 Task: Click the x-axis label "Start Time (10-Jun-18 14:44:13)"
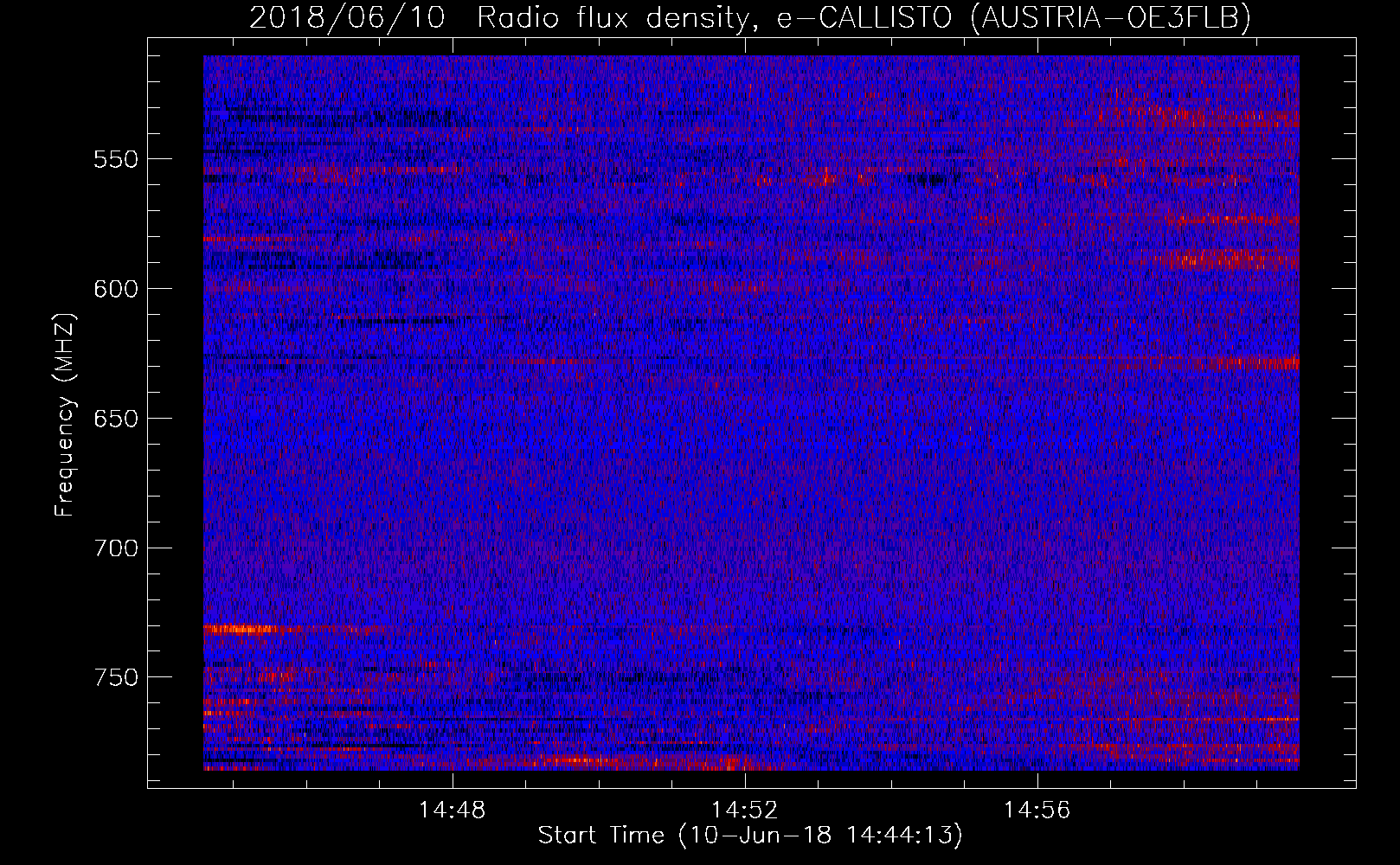[750, 836]
